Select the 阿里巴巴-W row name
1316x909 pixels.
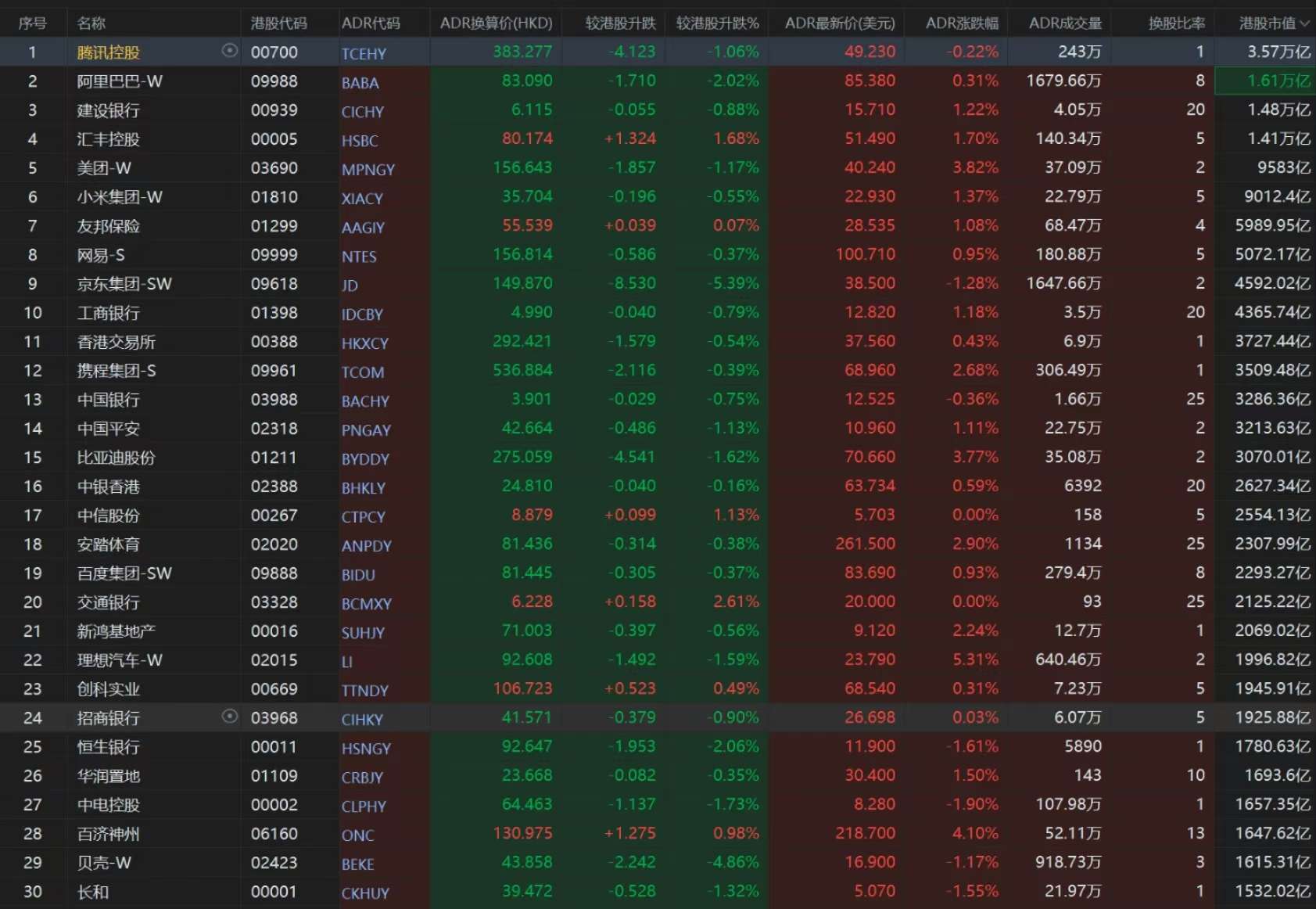pos(120,81)
